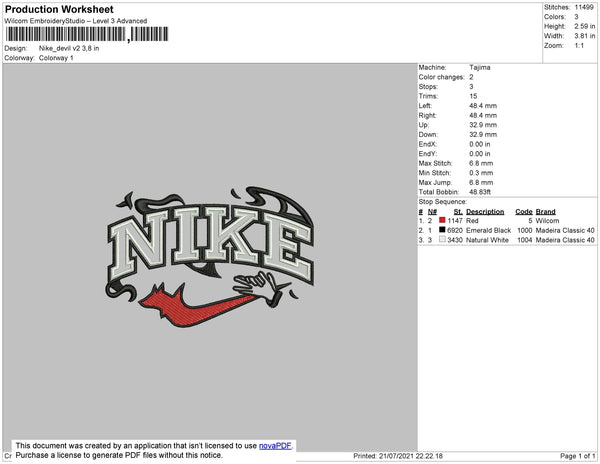
Task: Click code 1004 in the stop sequence
Action: pos(525,240)
